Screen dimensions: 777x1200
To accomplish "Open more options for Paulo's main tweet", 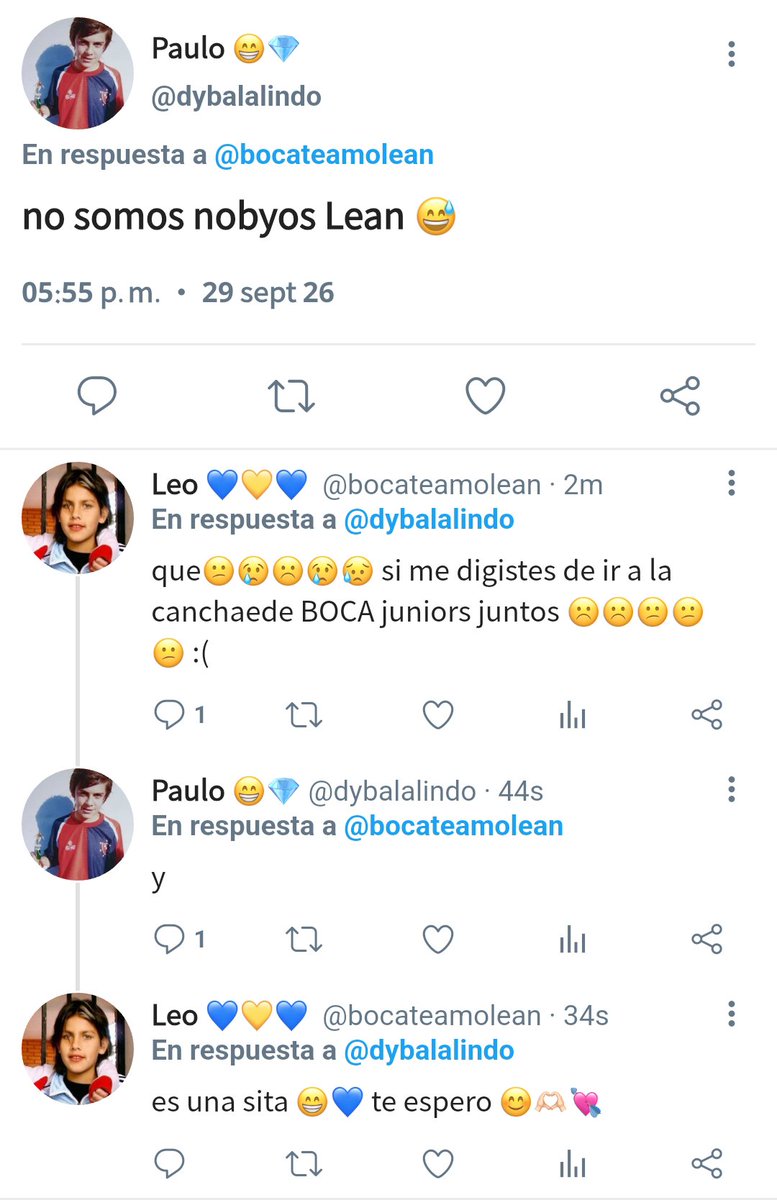I will 732,53.
